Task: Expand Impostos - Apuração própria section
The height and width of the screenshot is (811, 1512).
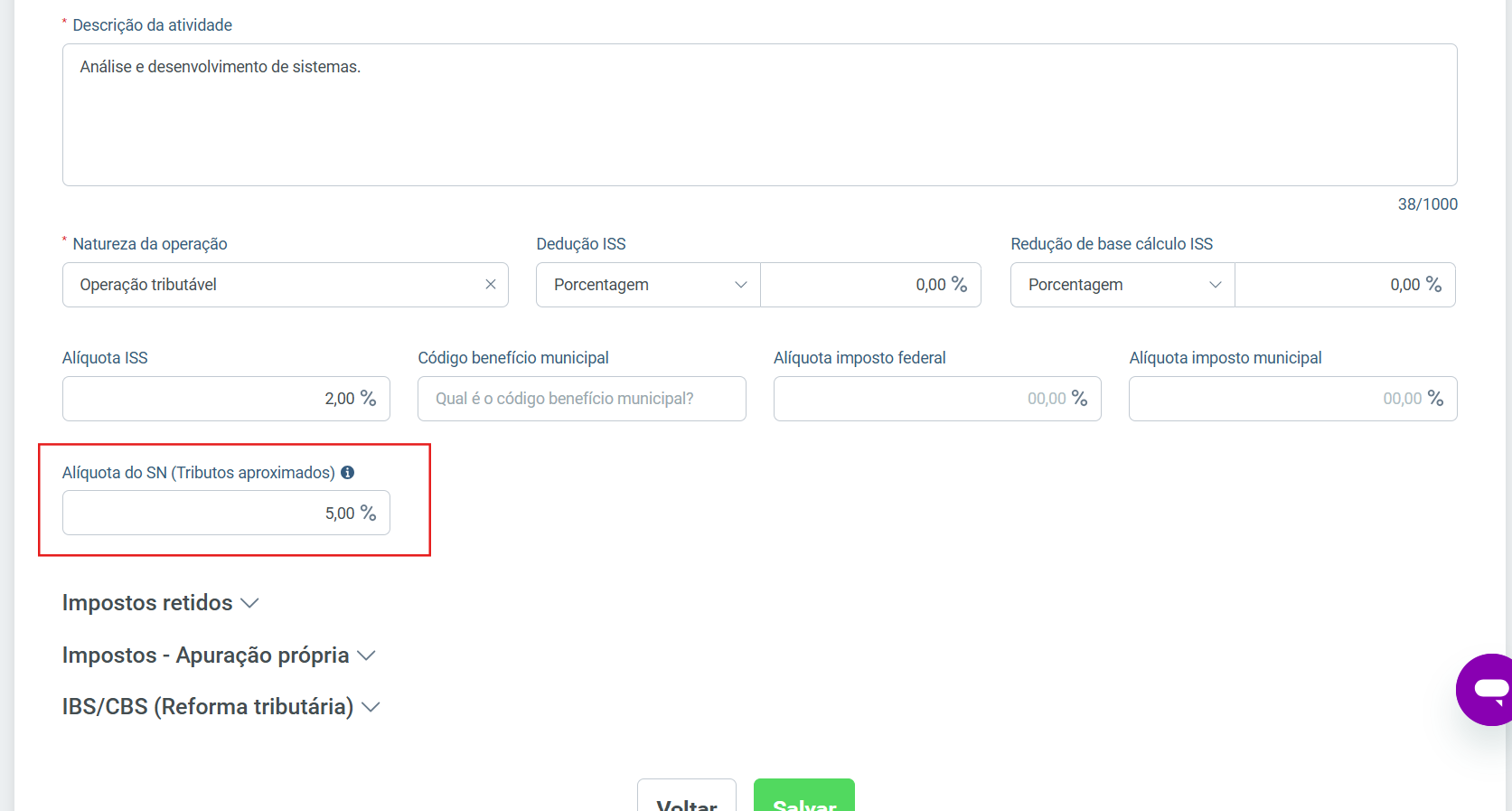Action: [219, 655]
